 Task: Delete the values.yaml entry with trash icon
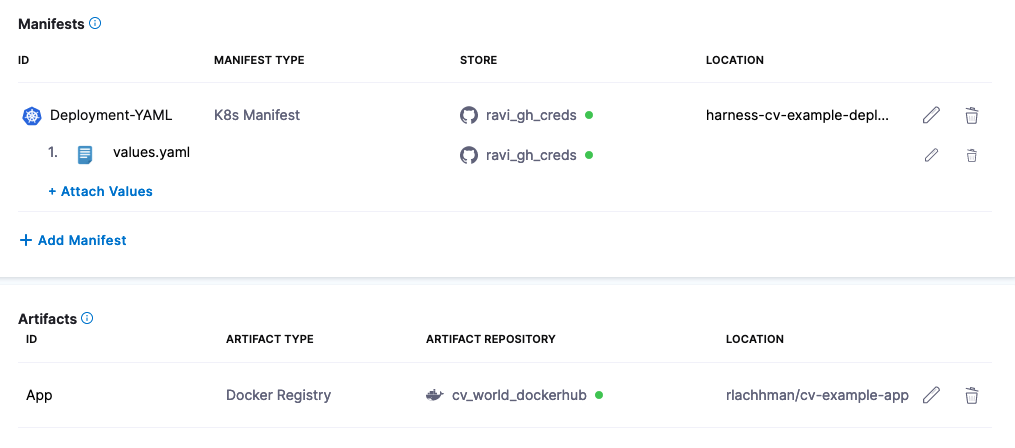coord(971,155)
